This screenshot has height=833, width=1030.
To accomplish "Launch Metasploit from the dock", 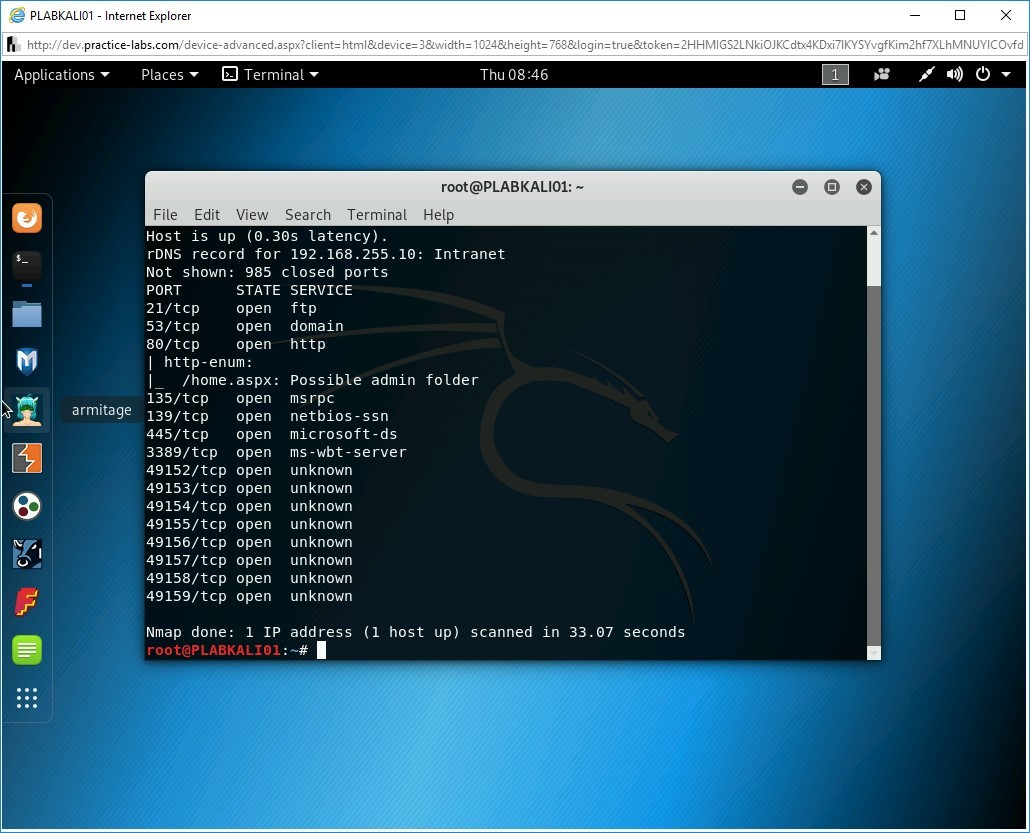I will click(x=27, y=362).
